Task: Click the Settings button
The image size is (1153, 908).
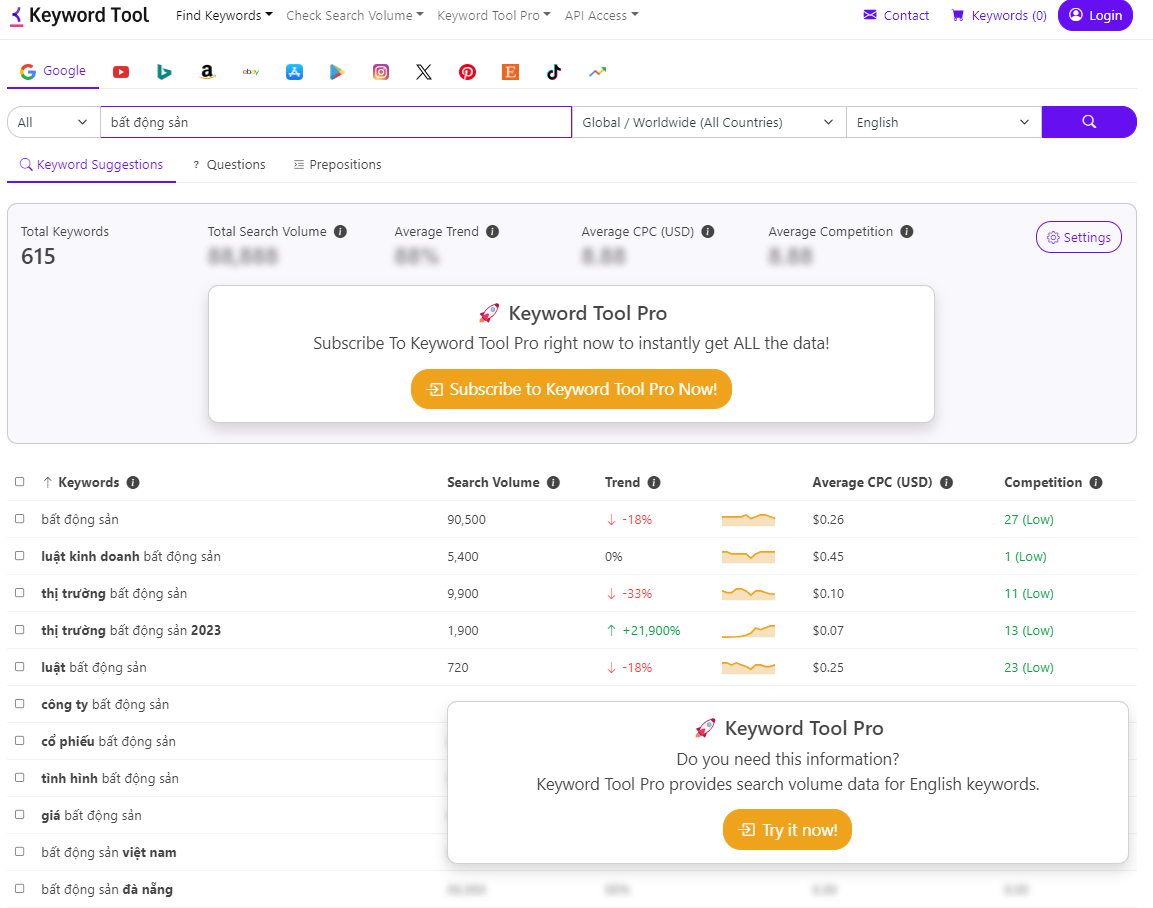Action: [x=1079, y=237]
